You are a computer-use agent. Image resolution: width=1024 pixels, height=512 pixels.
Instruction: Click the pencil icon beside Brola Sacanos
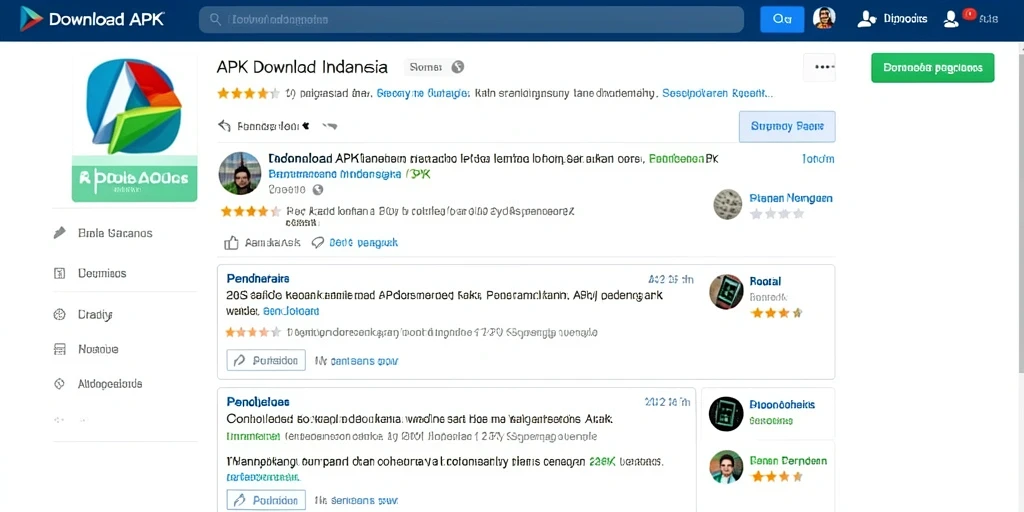point(59,232)
